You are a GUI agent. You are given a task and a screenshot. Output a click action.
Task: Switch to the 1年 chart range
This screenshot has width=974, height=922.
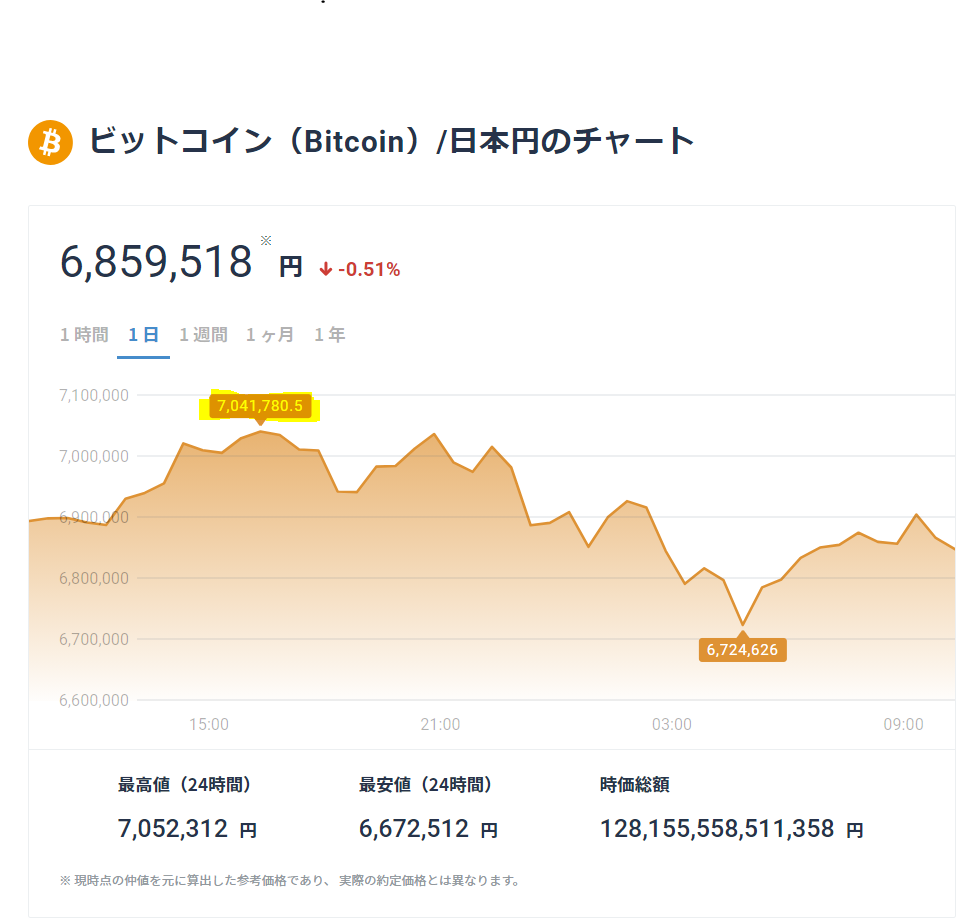(x=329, y=335)
